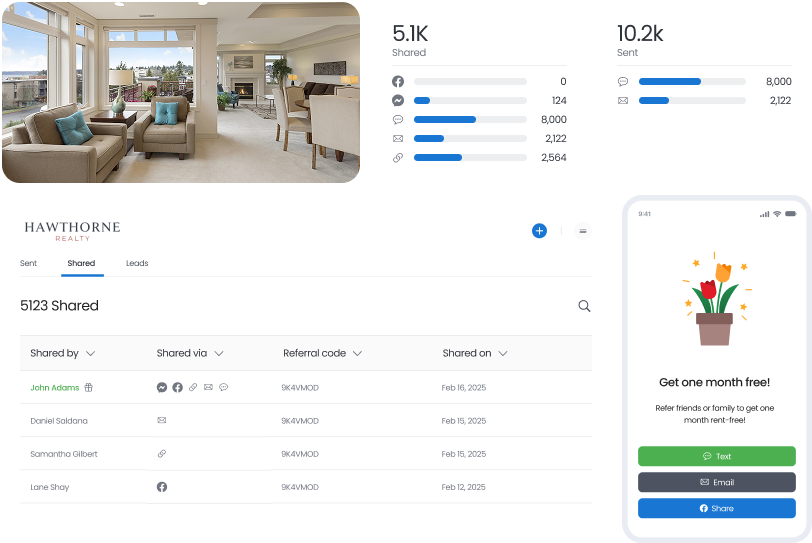
Task: Click the living room photo thumbnail
Action: pos(181,92)
